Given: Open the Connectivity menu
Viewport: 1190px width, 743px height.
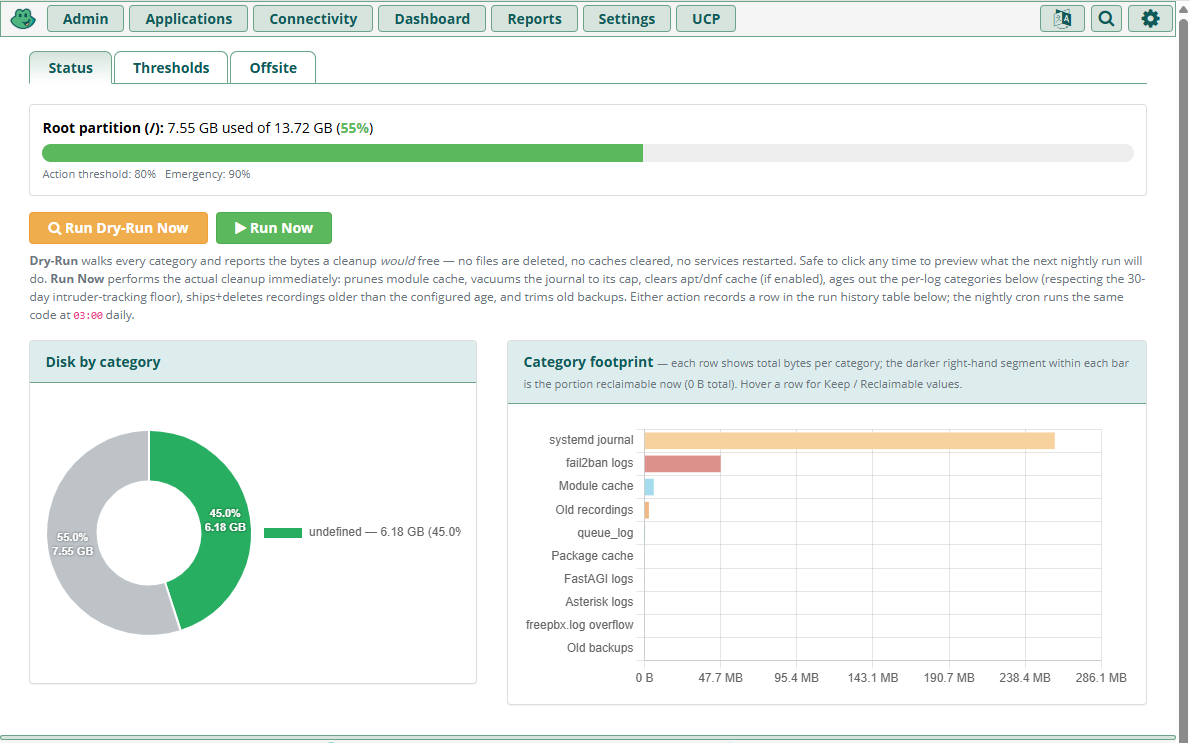Looking at the screenshot, I should (x=313, y=19).
